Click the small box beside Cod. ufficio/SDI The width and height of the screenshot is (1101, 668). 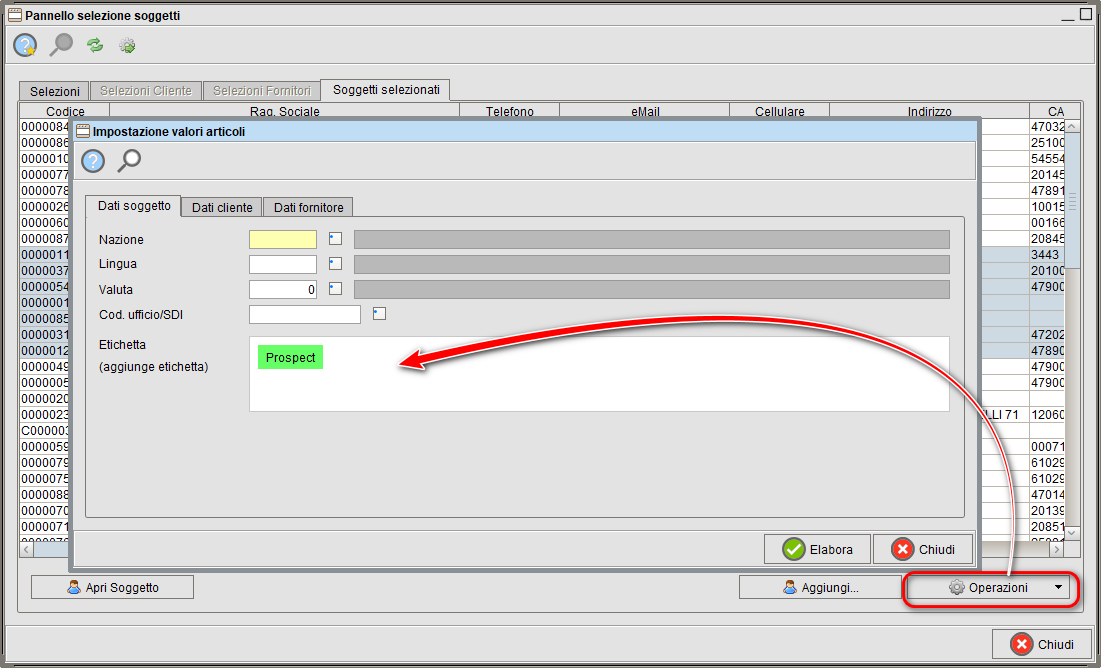pos(379,314)
